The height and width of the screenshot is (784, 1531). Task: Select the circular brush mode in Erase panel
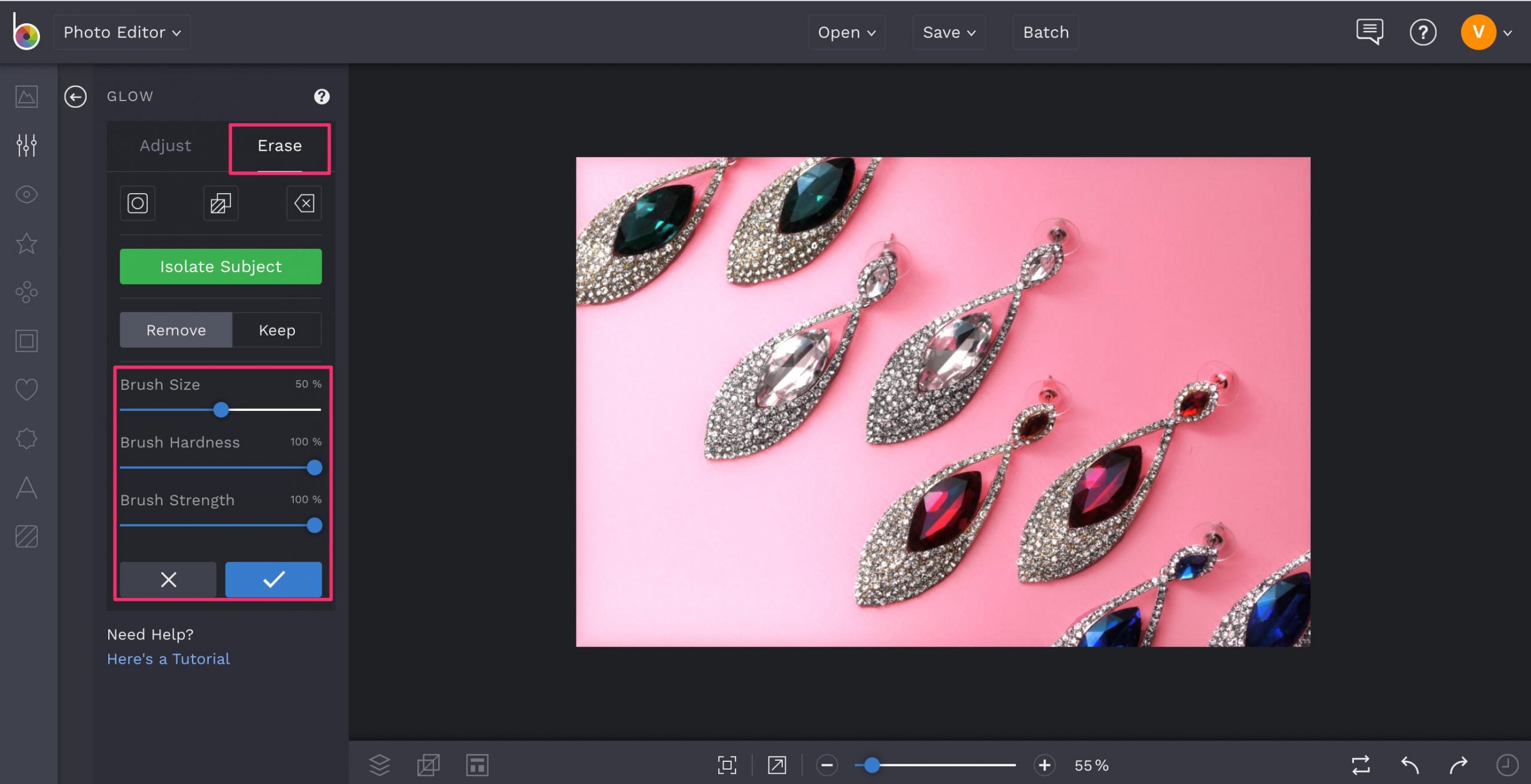tap(137, 203)
